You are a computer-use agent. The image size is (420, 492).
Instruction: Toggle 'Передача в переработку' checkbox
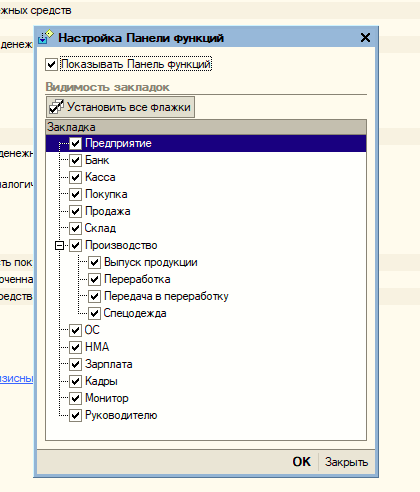click(x=94, y=296)
